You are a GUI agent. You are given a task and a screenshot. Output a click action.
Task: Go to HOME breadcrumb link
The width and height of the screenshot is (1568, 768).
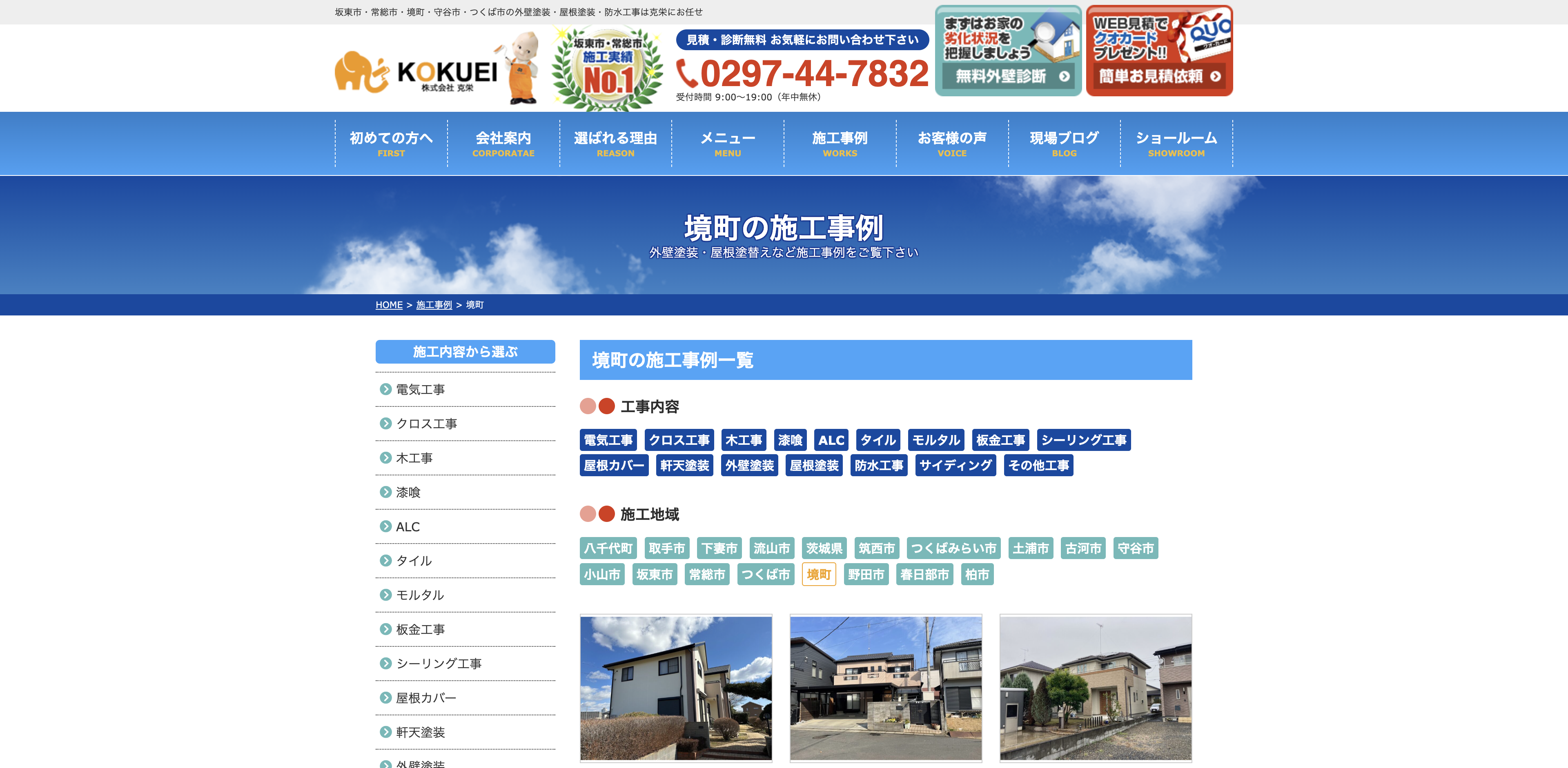coord(389,305)
